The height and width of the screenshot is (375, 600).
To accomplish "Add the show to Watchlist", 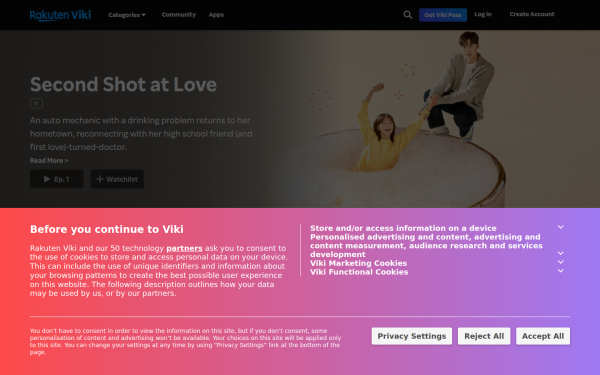I will click(117, 179).
